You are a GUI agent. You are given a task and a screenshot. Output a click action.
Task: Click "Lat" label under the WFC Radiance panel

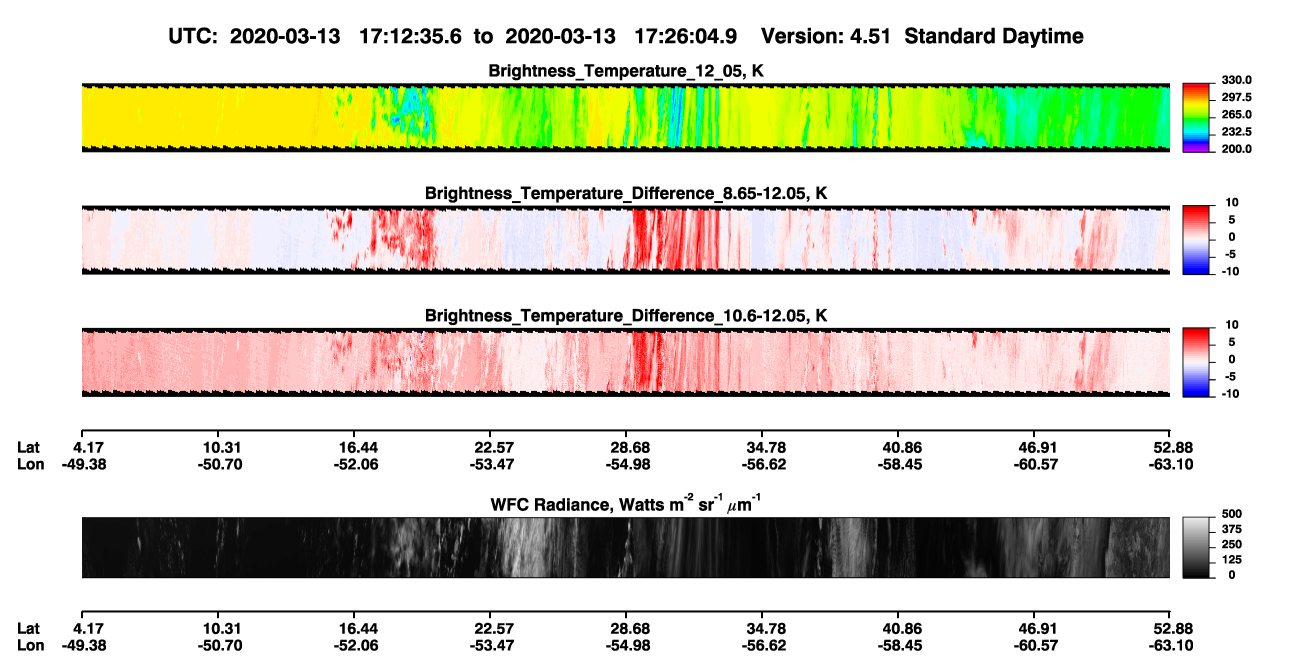tap(29, 629)
